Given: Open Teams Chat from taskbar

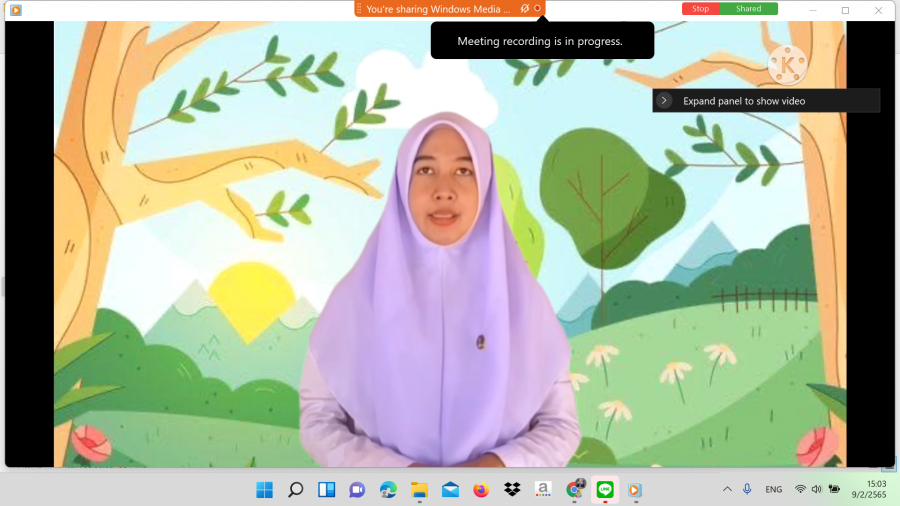Looking at the screenshot, I should point(357,490).
